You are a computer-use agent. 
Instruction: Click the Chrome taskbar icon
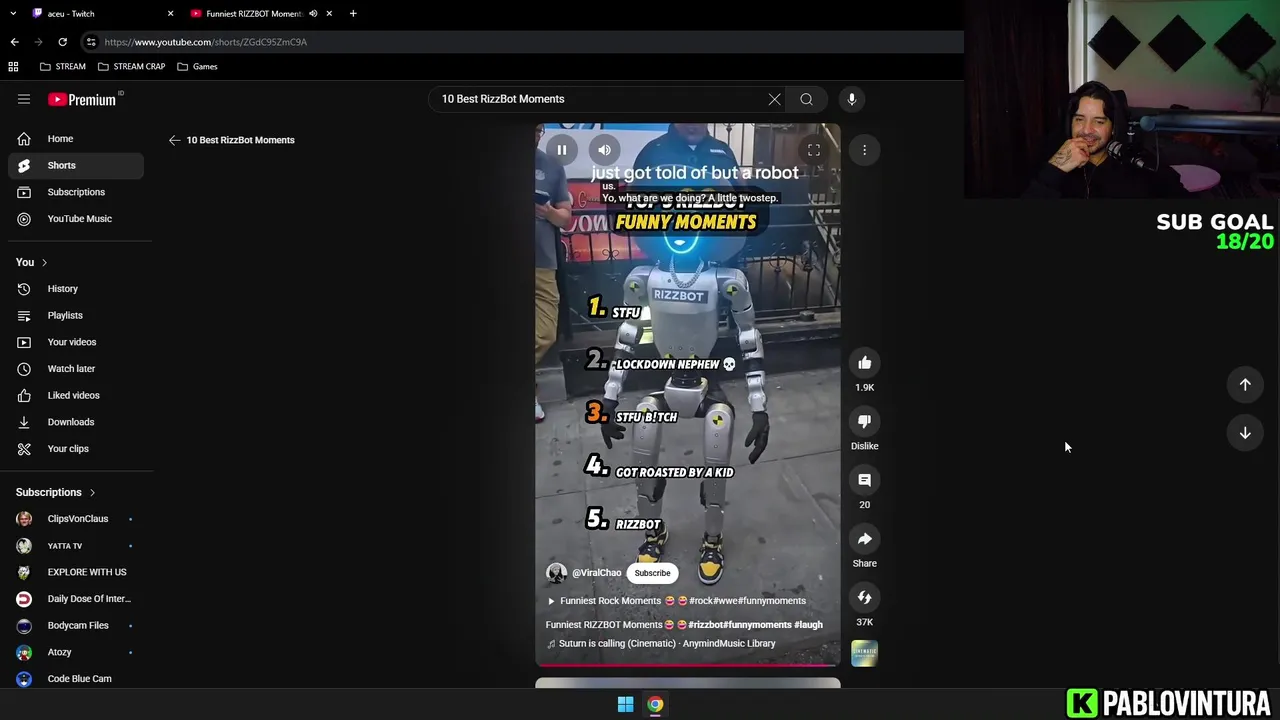point(655,705)
